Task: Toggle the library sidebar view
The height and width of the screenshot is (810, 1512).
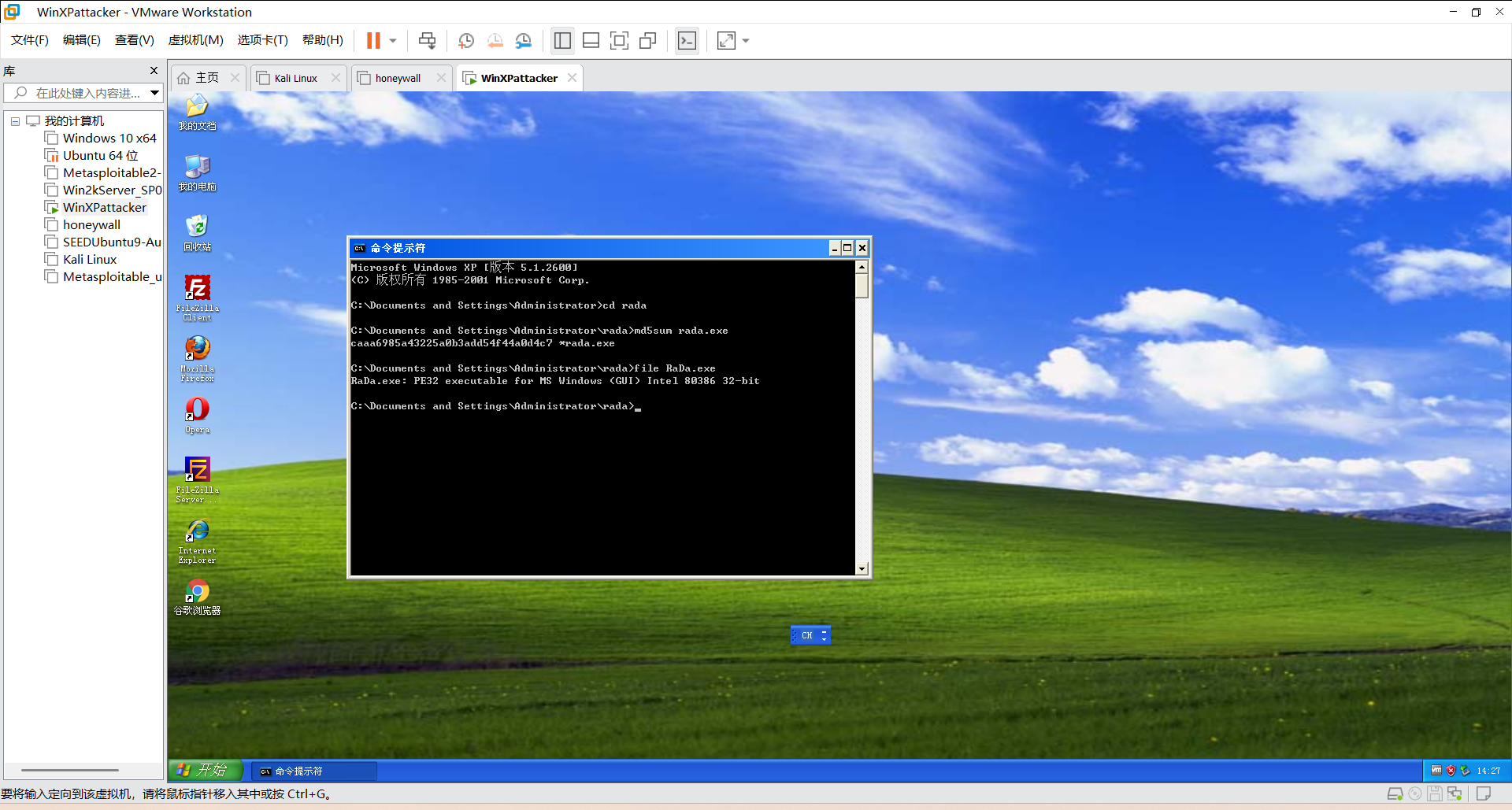Action: pyautogui.click(x=562, y=40)
